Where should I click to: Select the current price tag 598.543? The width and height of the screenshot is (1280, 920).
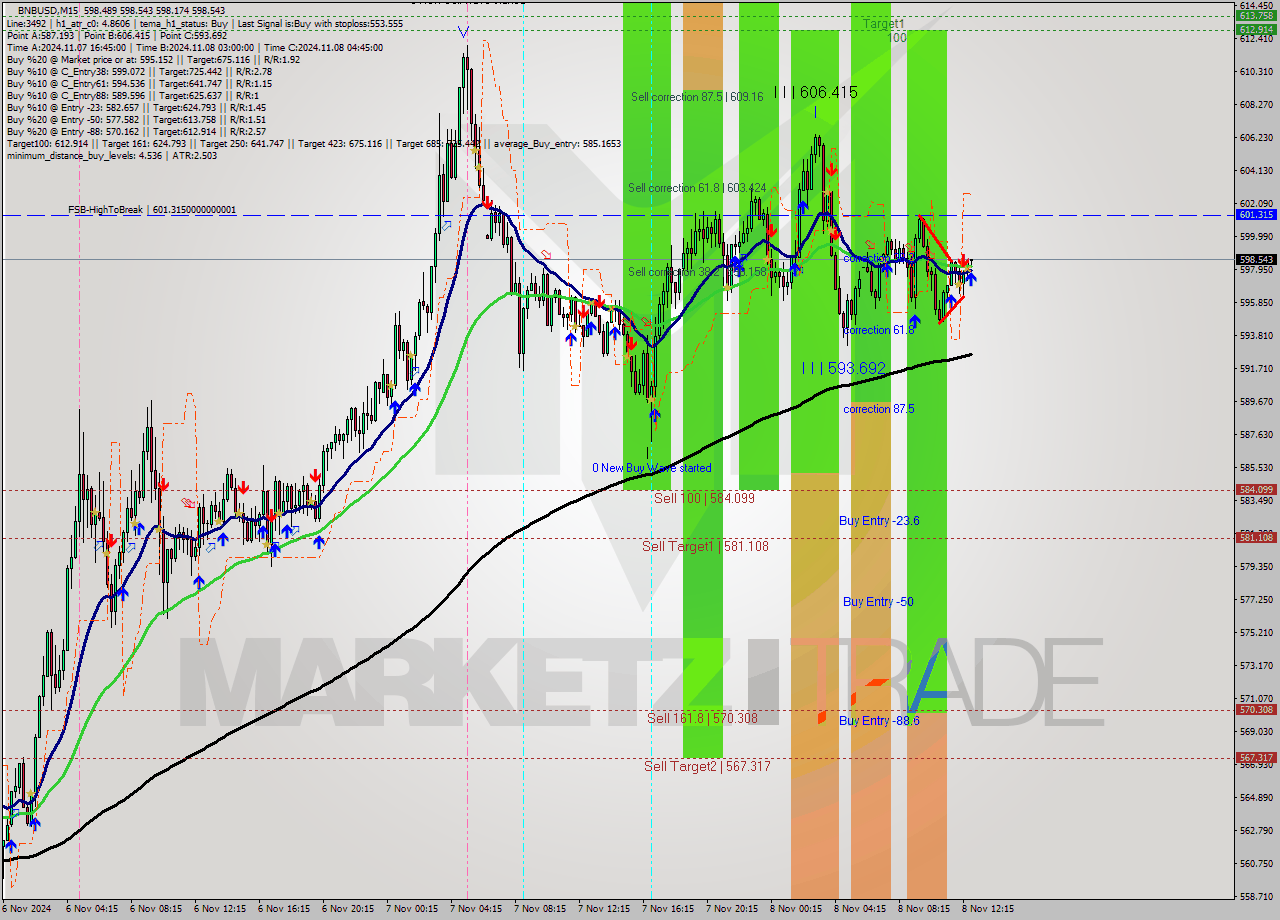1256,259
